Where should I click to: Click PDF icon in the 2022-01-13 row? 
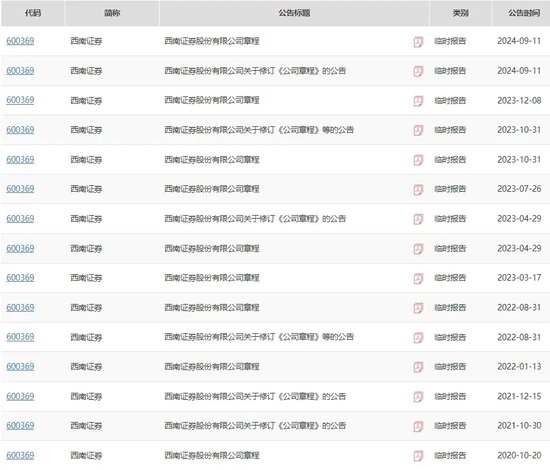(418, 367)
